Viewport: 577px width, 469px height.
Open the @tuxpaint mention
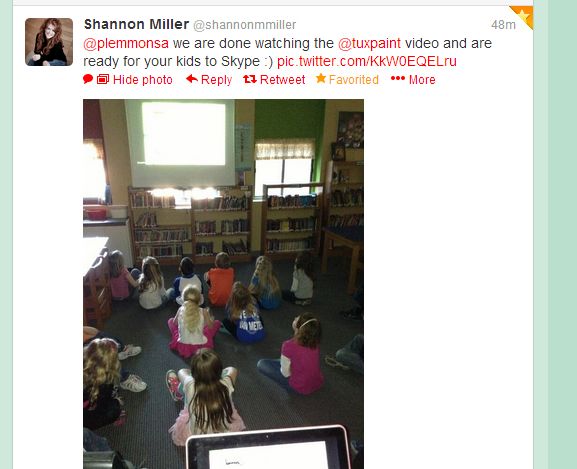coord(369,43)
